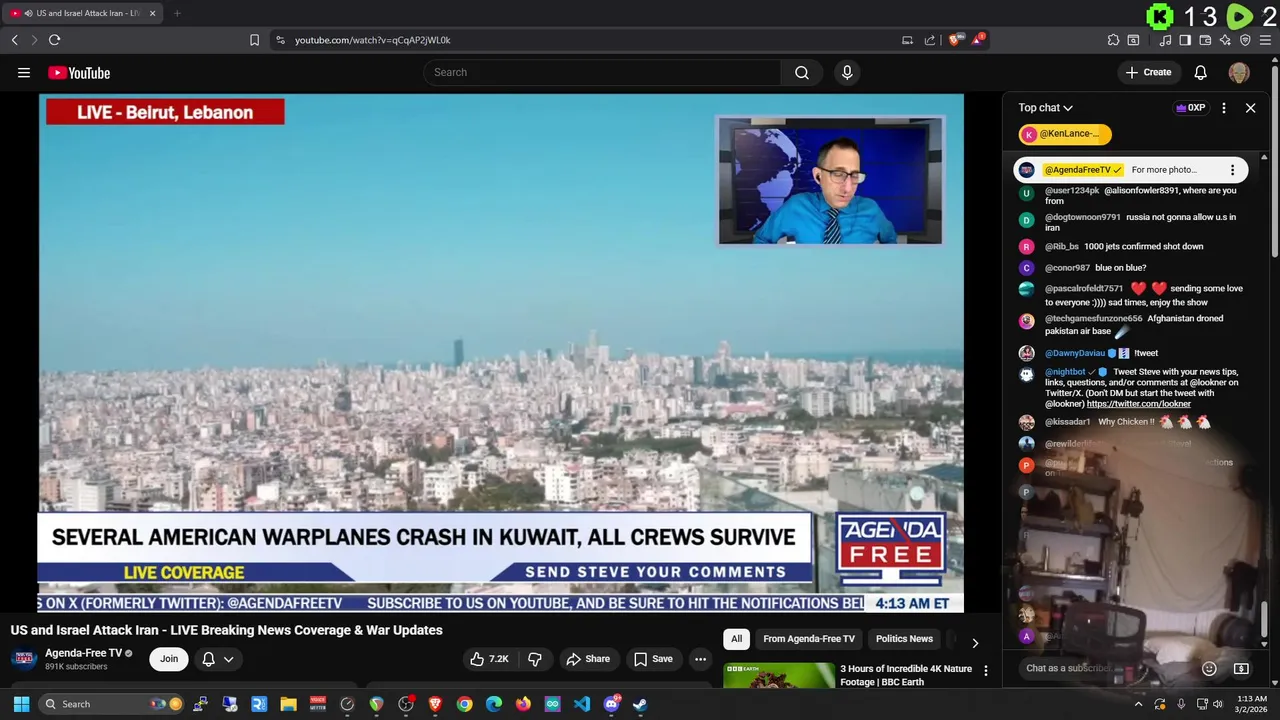Click the Windows taskbar search box
Image resolution: width=1280 pixels, height=720 pixels.
click(x=112, y=704)
